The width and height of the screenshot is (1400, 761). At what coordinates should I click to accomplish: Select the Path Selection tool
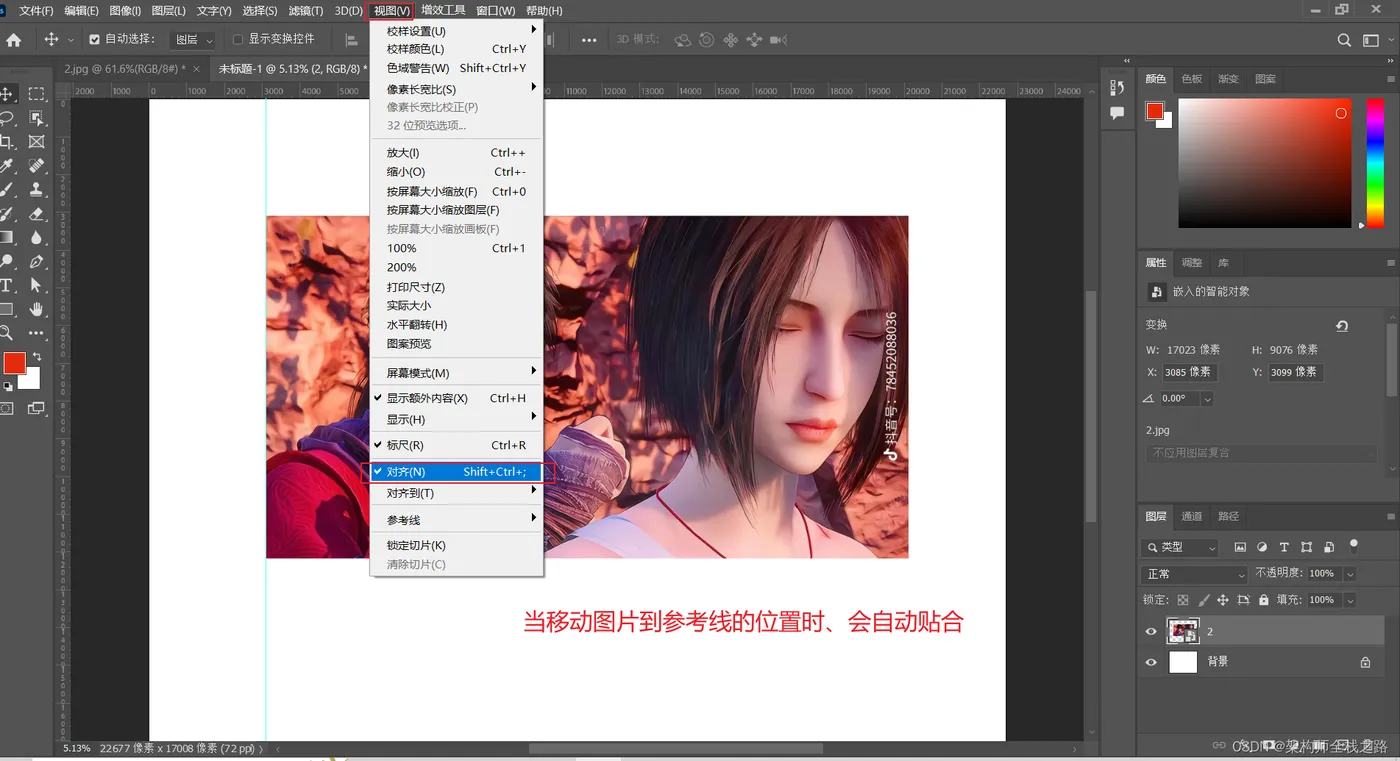37,286
